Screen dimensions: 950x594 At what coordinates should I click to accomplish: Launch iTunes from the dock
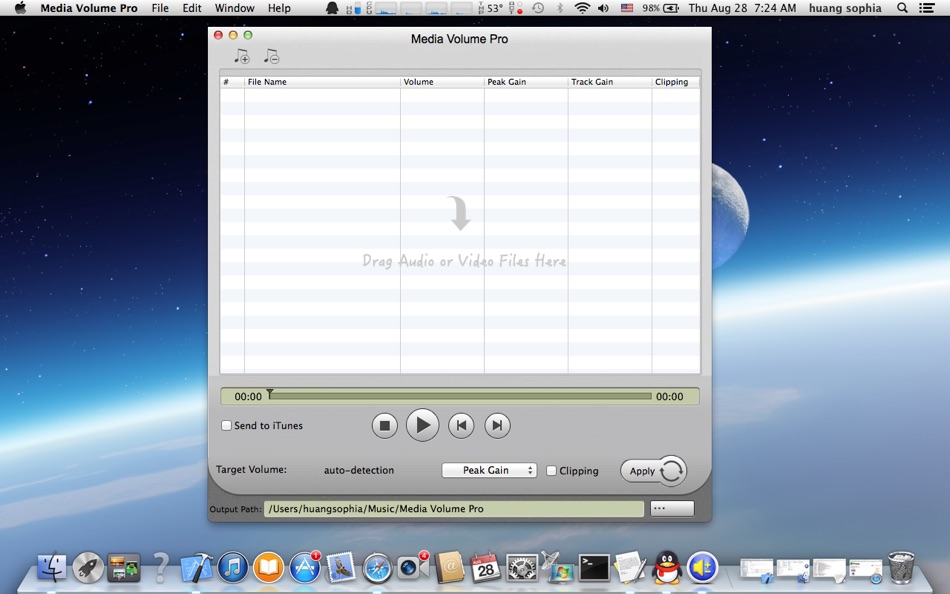click(233, 568)
